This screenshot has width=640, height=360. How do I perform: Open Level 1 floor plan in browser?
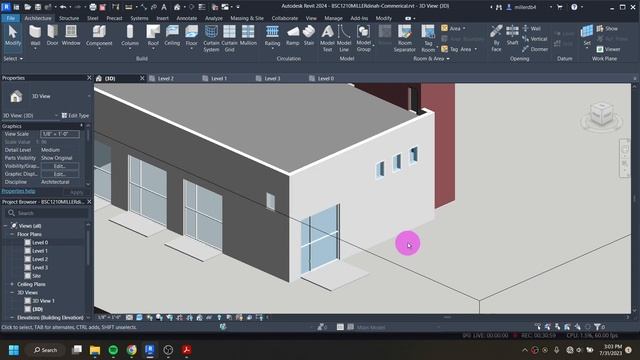(40, 251)
